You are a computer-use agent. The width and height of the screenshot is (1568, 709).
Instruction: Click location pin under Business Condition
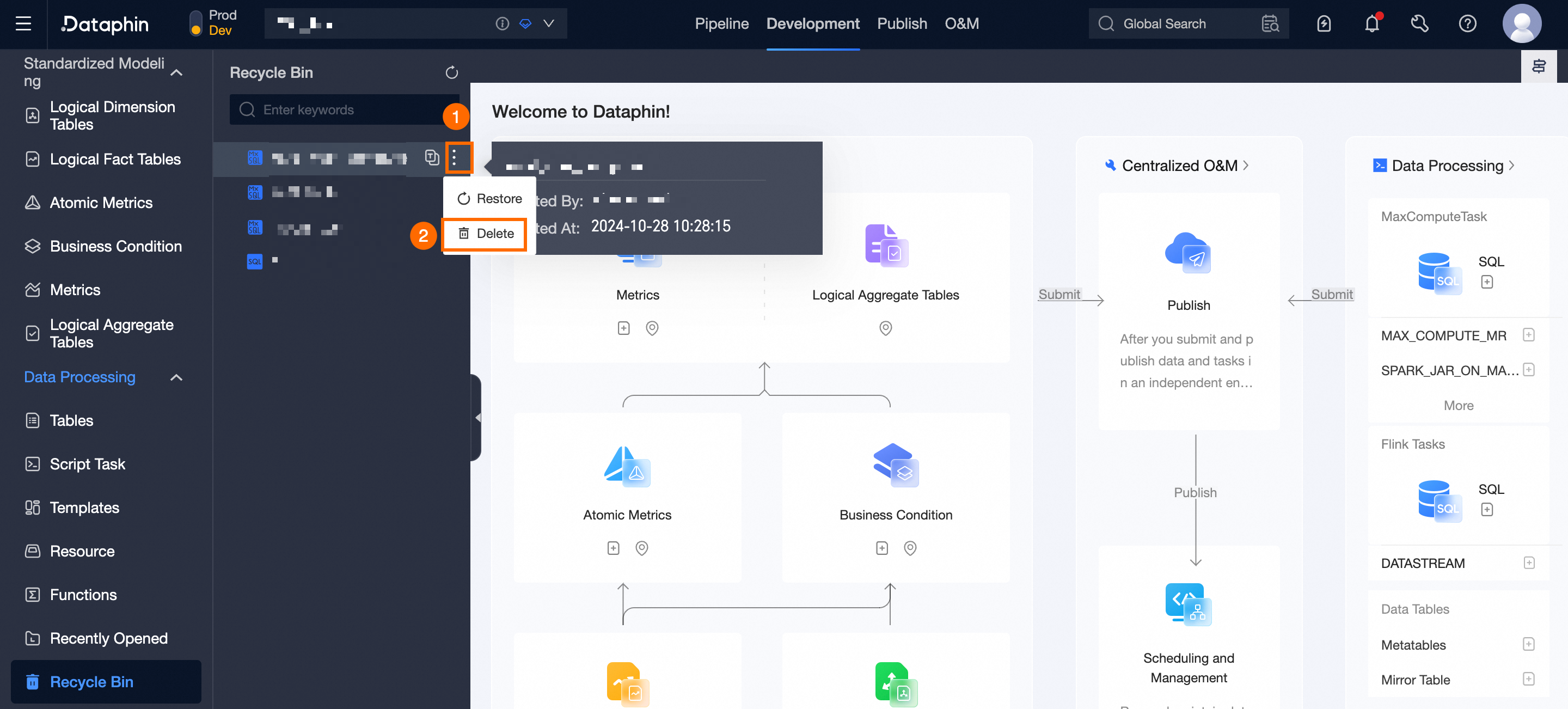click(910, 548)
